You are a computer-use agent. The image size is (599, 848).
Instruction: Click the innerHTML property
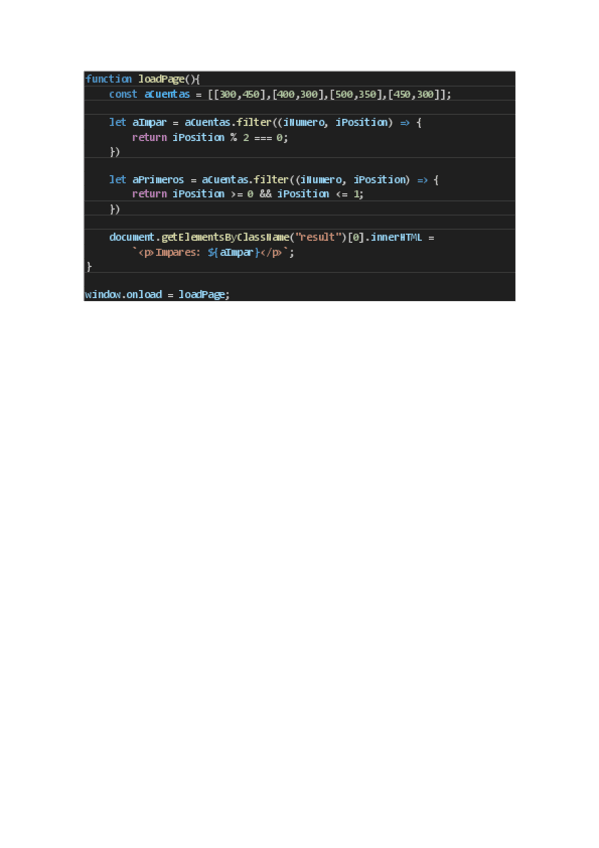pyautogui.click(x=396, y=237)
